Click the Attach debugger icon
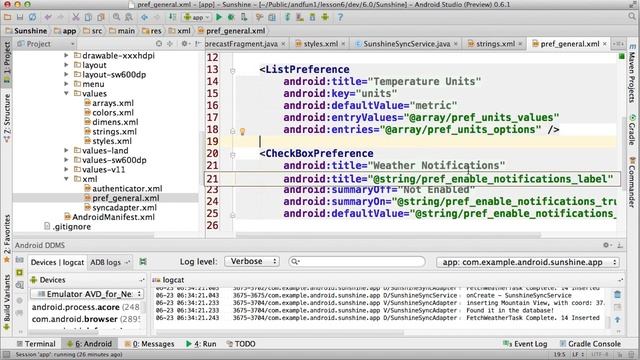This screenshot has width=640, height=360. coord(244,17)
